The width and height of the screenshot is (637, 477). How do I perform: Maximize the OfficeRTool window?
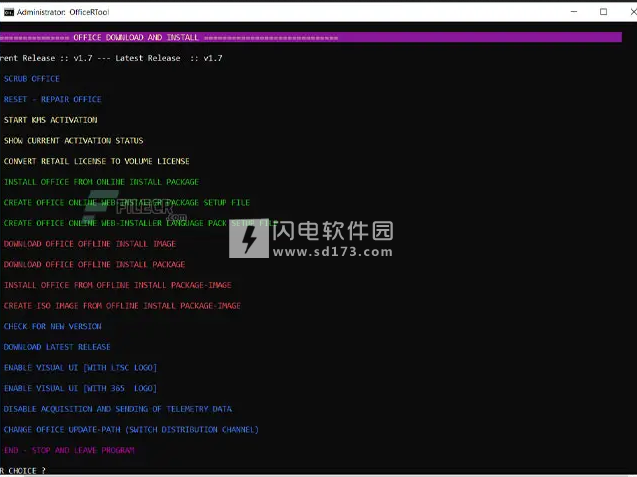coord(603,12)
